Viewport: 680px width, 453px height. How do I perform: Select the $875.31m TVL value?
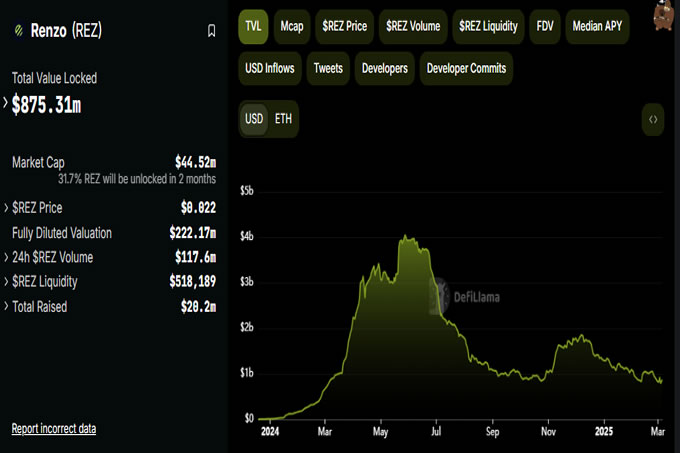coord(46,104)
